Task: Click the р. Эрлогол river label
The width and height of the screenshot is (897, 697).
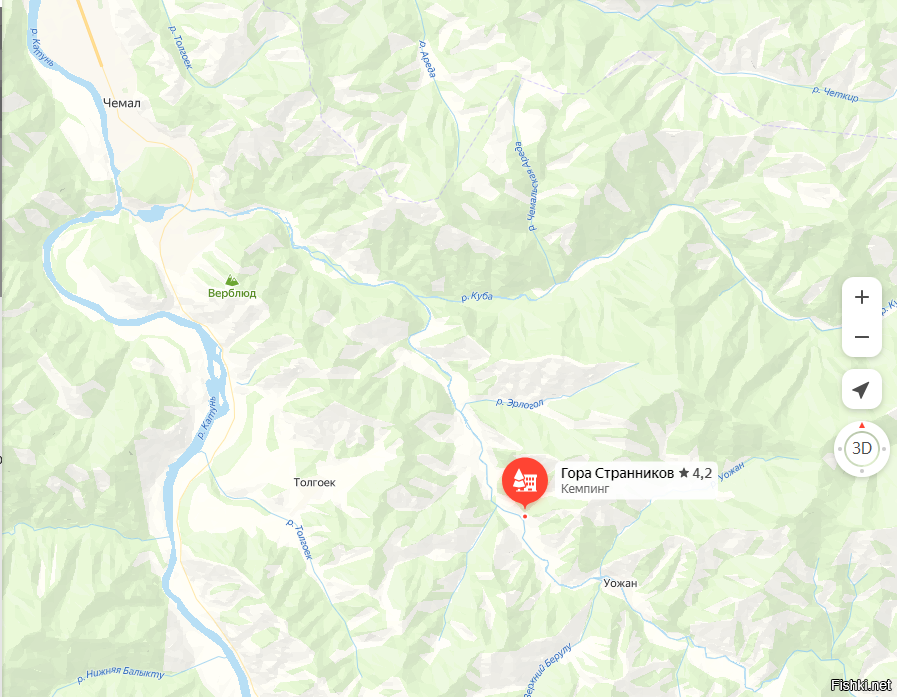Action: [x=519, y=403]
